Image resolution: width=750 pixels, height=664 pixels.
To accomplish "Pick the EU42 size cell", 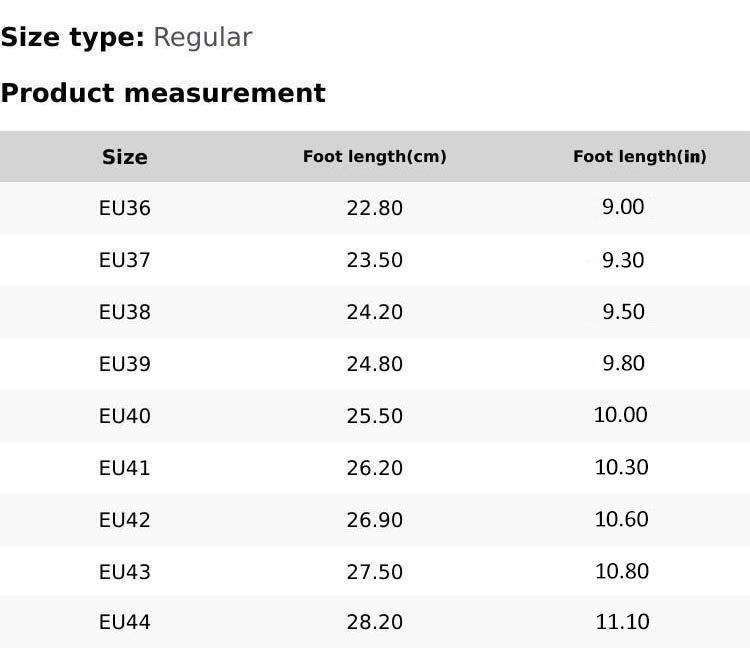I will [x=125, y=520].
